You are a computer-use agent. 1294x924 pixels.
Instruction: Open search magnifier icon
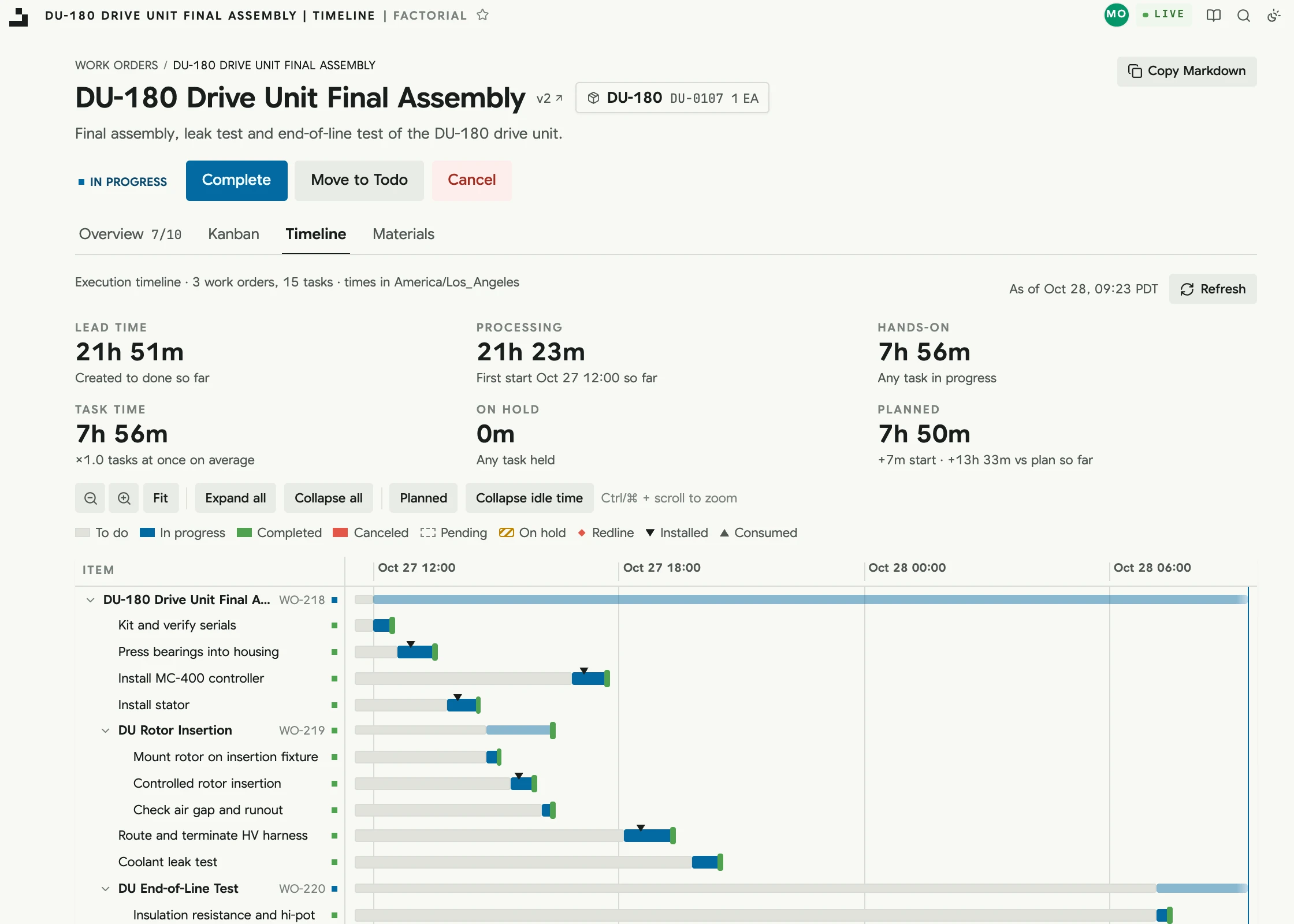[x=1244, y=16]
